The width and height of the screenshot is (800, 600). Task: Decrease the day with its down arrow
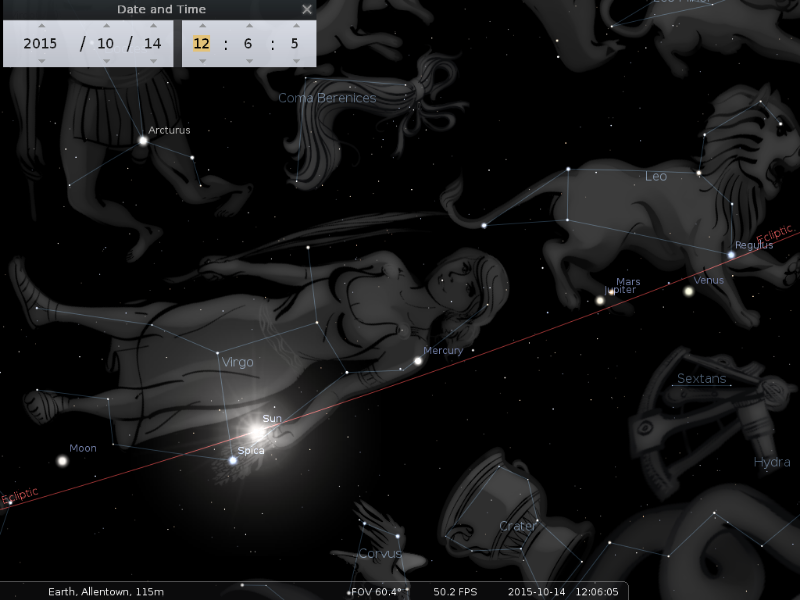(x=152, y=60)
